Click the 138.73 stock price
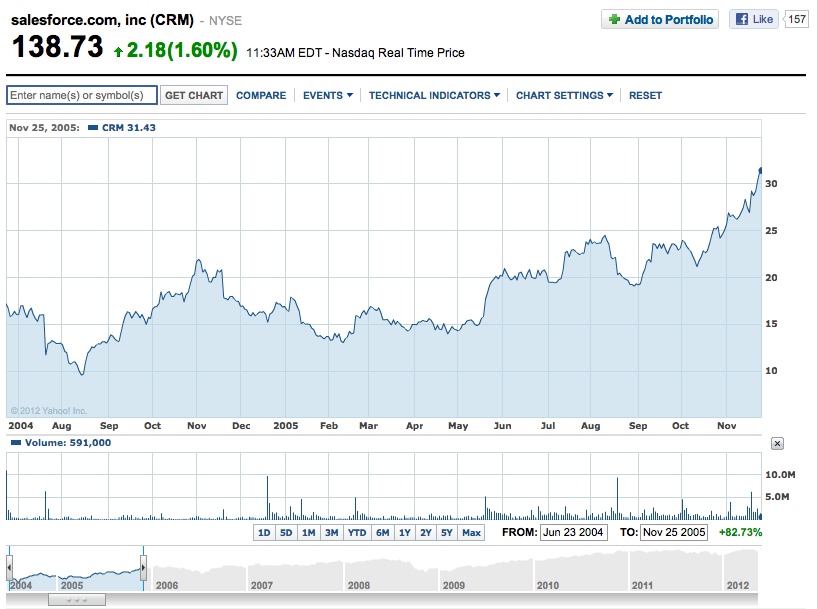Screen dimensions: 817x609 click(x=57, y=46)
